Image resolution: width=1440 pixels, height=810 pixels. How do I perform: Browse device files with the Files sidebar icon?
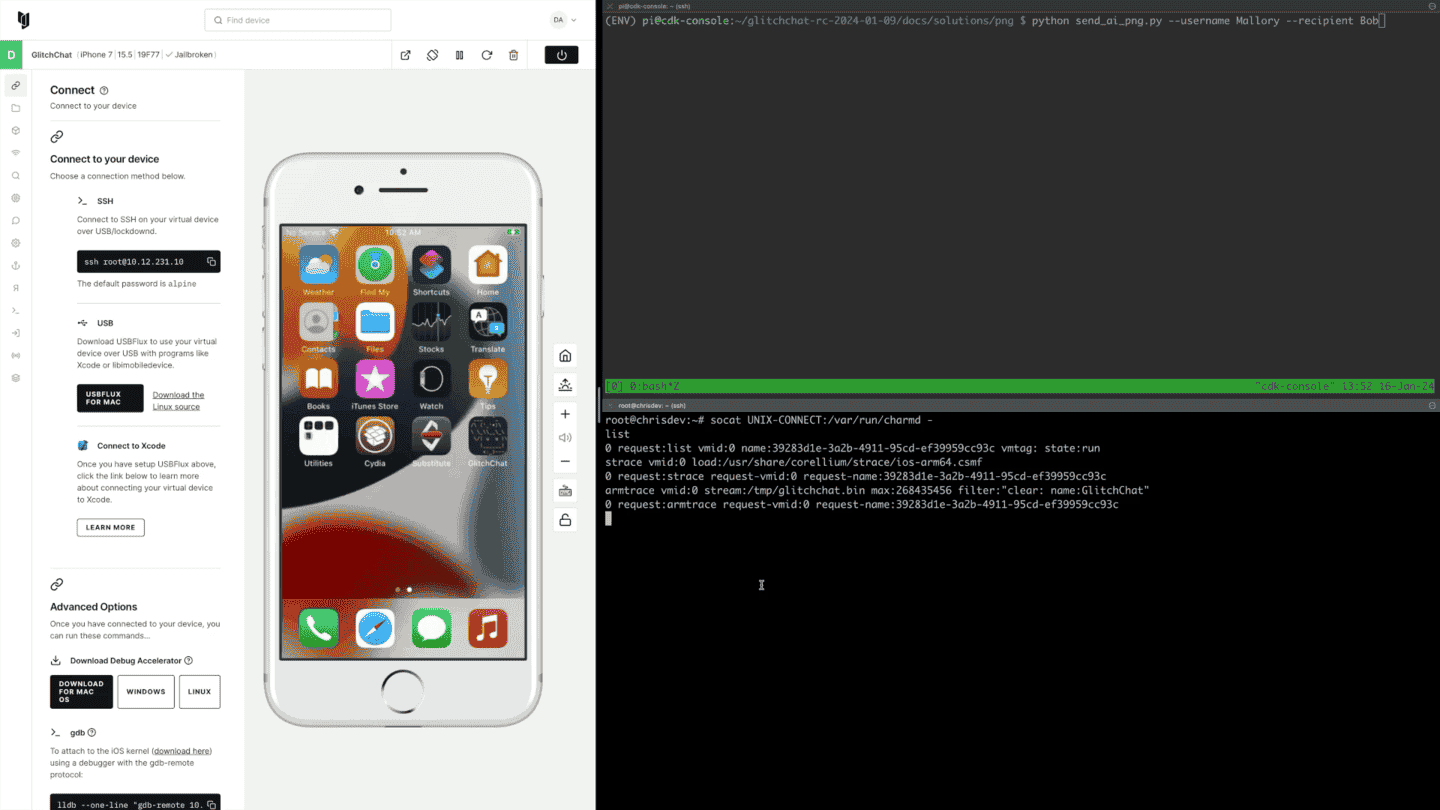pos(14,108)
